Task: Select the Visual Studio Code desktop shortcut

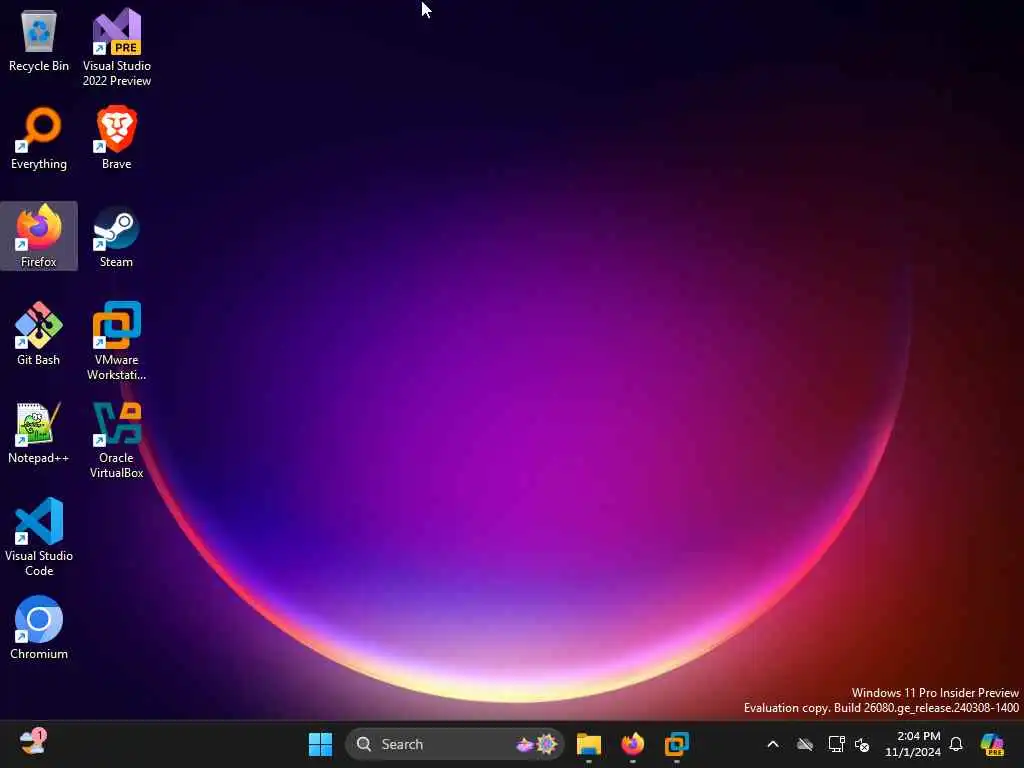Action: 39,537
